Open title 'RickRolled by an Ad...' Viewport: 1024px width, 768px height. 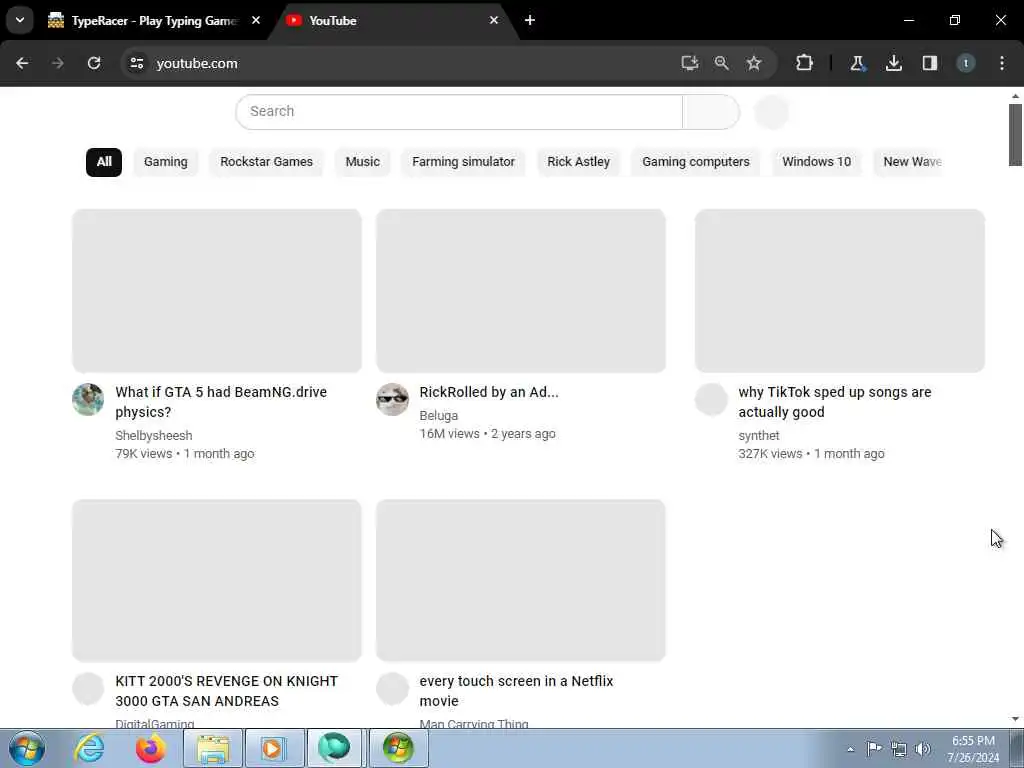[x=489, y=392]
